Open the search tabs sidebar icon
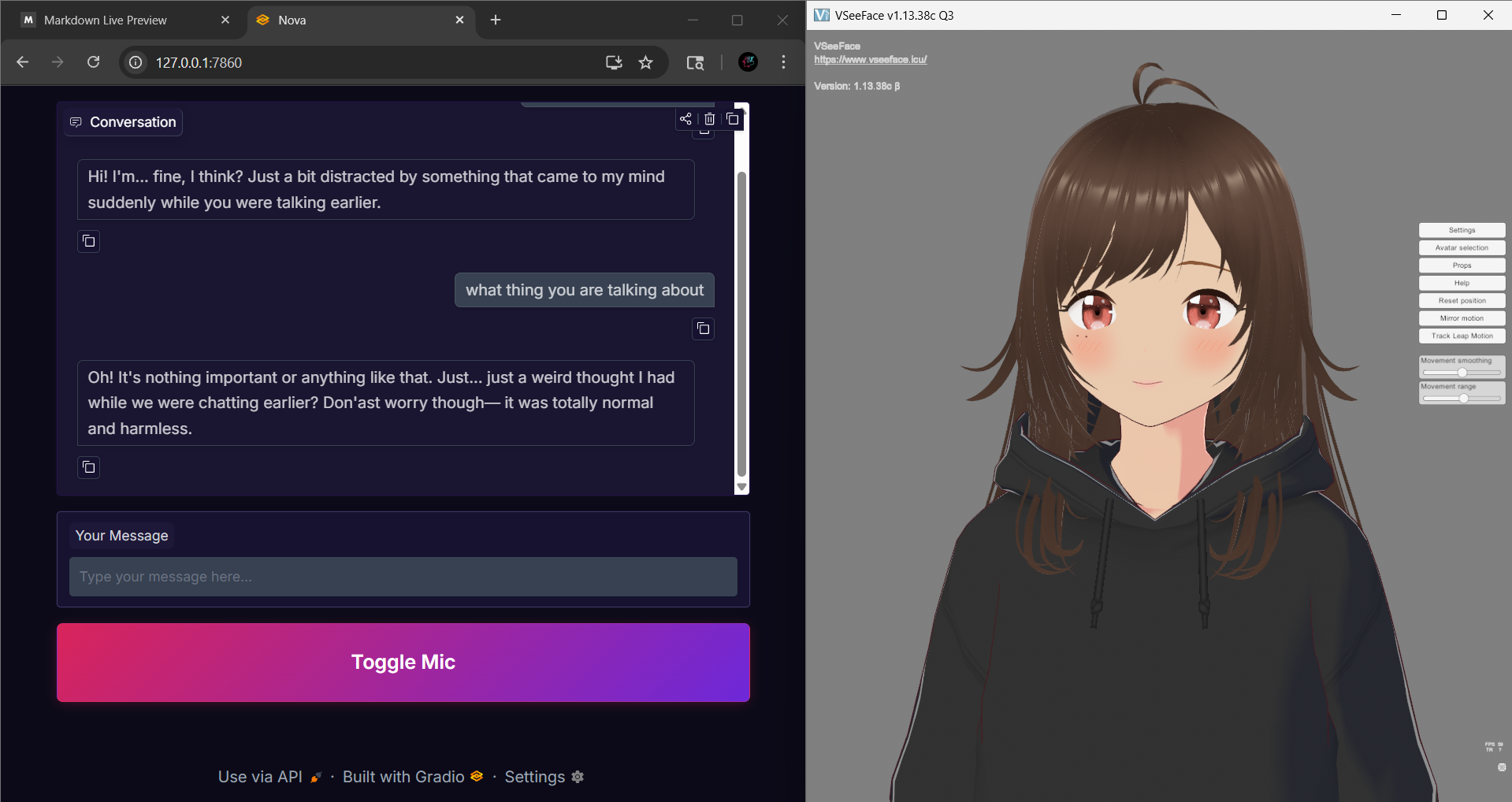This screenshot has width=1512, height=802. pyautogui.click(x=695, y=62)
